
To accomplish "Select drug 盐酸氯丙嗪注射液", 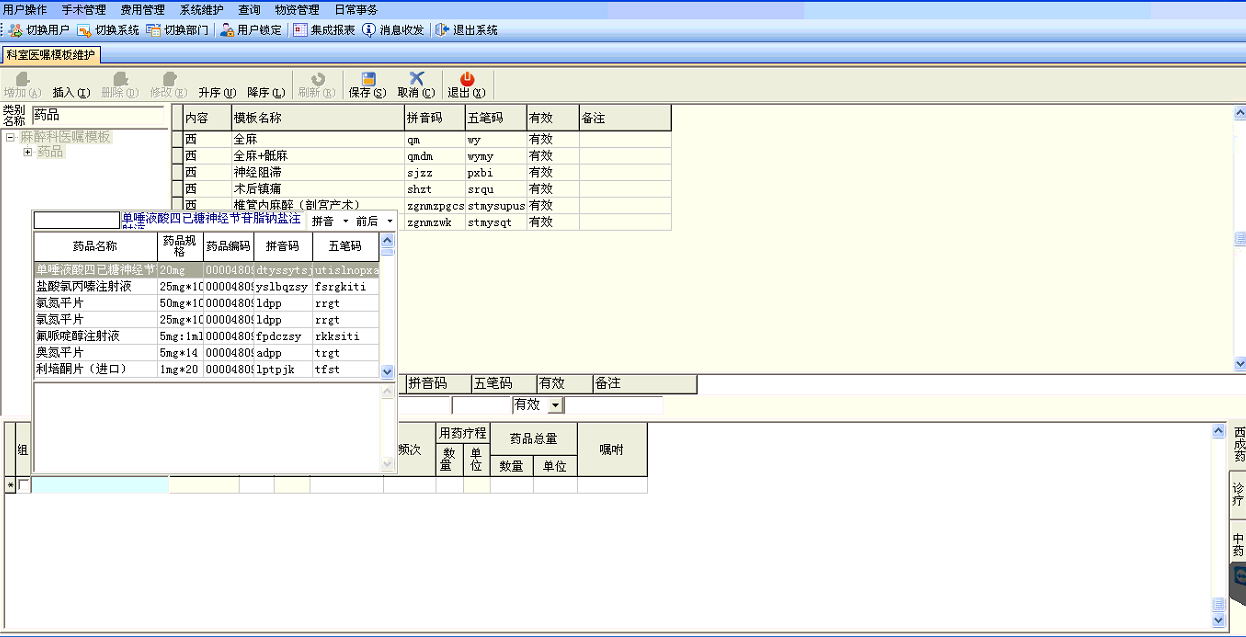I will [x=207, y=286].
